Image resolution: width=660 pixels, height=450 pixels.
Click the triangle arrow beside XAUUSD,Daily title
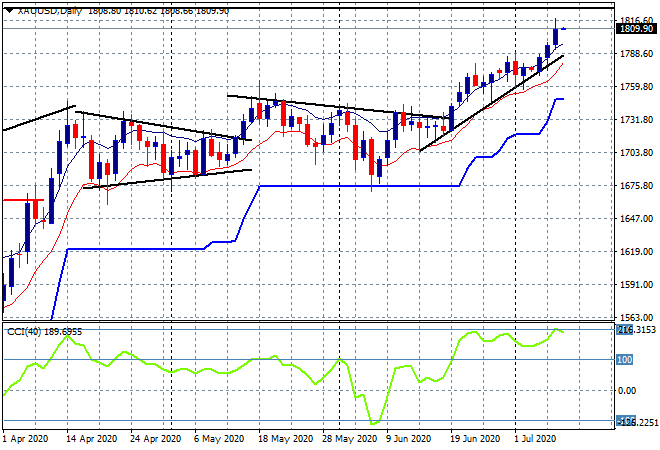tap(9, 11)
